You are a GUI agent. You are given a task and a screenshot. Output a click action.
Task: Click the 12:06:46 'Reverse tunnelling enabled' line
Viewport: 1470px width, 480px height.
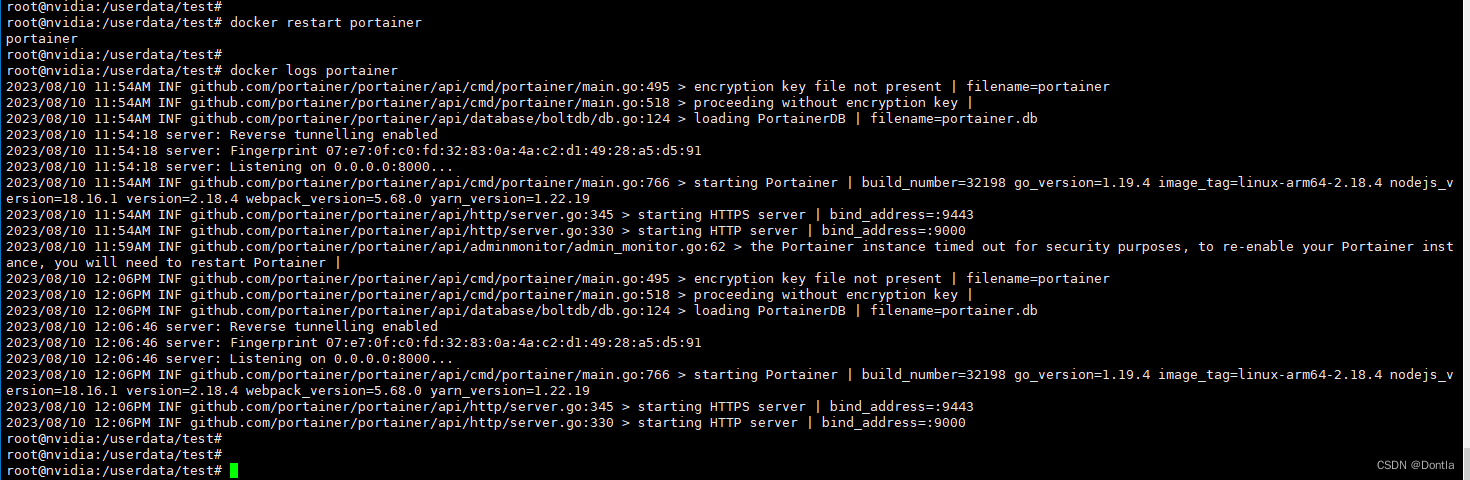[222, 327]
